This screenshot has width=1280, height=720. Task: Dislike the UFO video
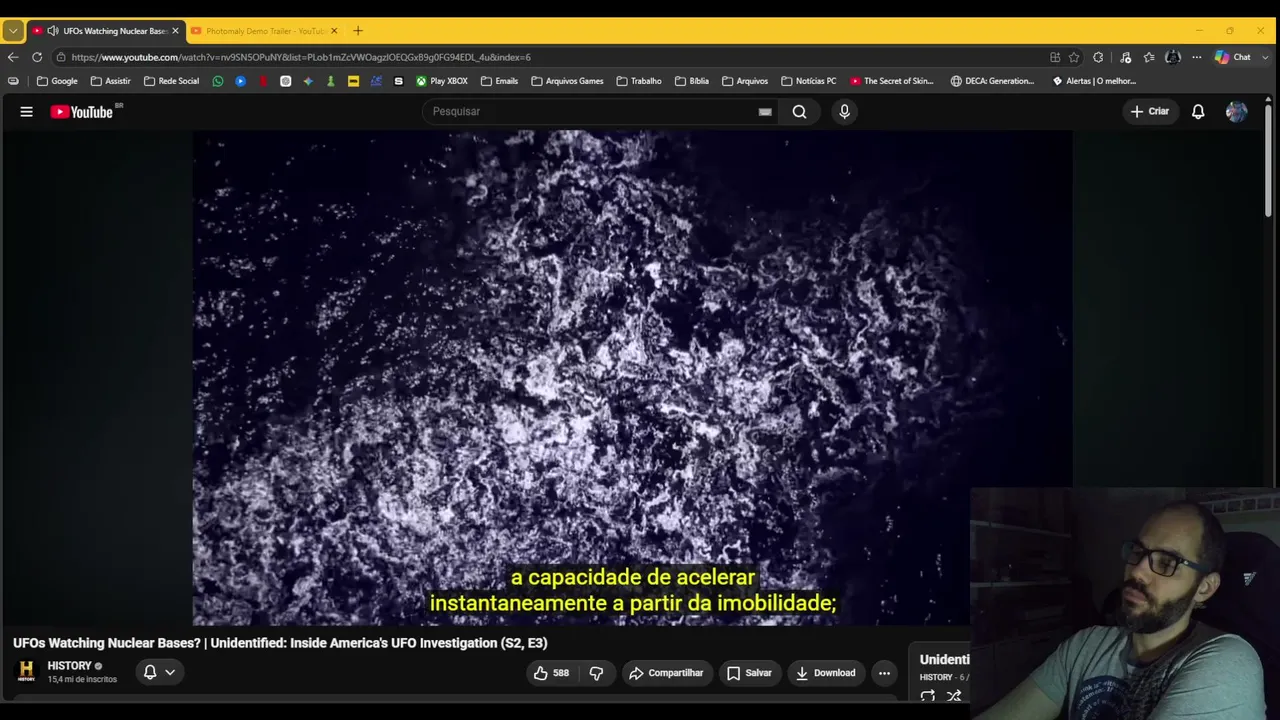pos(597,673)
